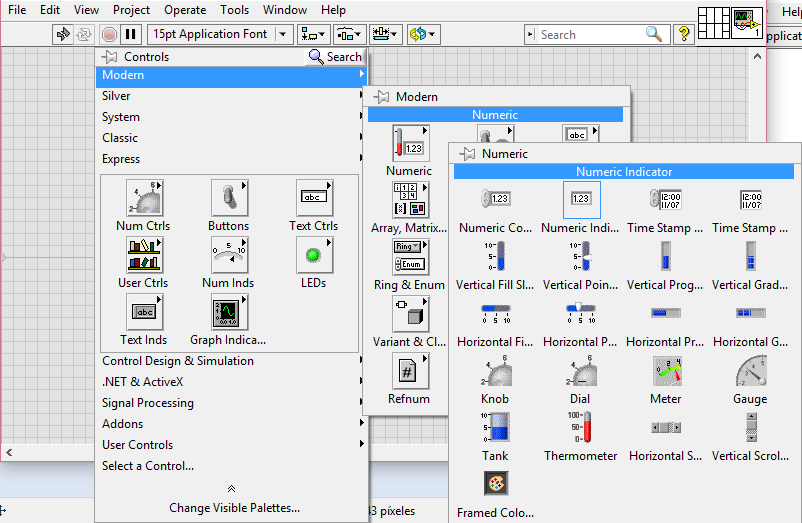Pick the Vertical Scrollbar control
The image size is (802, 523).
[751, 427]
